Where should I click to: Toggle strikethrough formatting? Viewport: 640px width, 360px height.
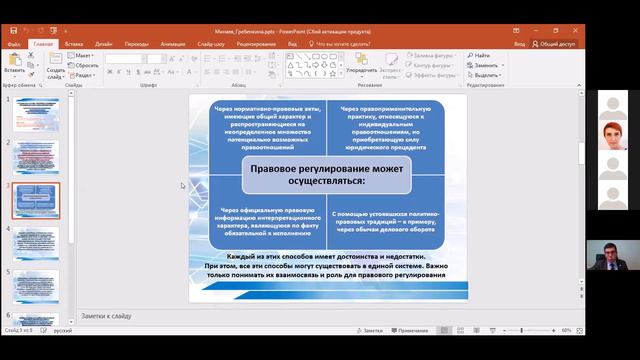[147, 72]
